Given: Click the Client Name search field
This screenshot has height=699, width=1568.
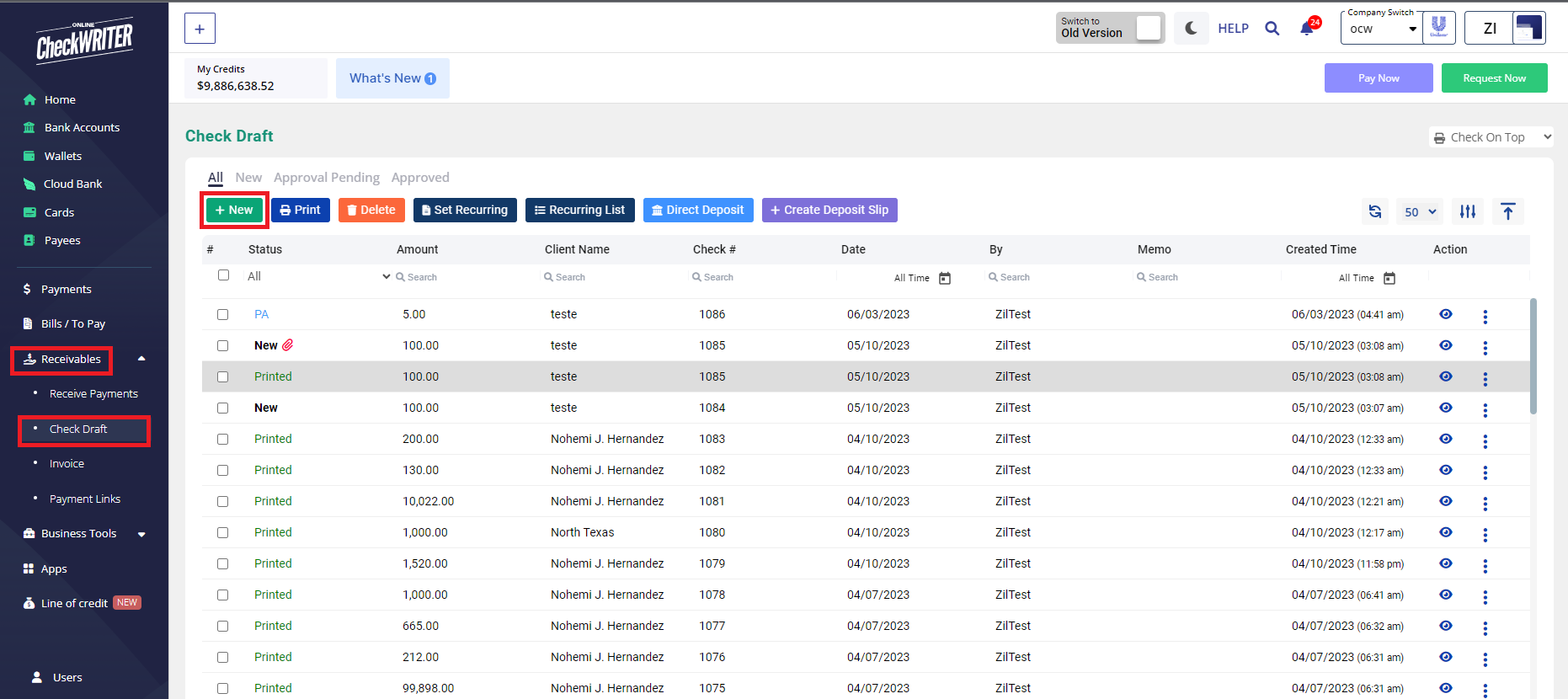Looking at the screenshot, I should coord(614,277).
